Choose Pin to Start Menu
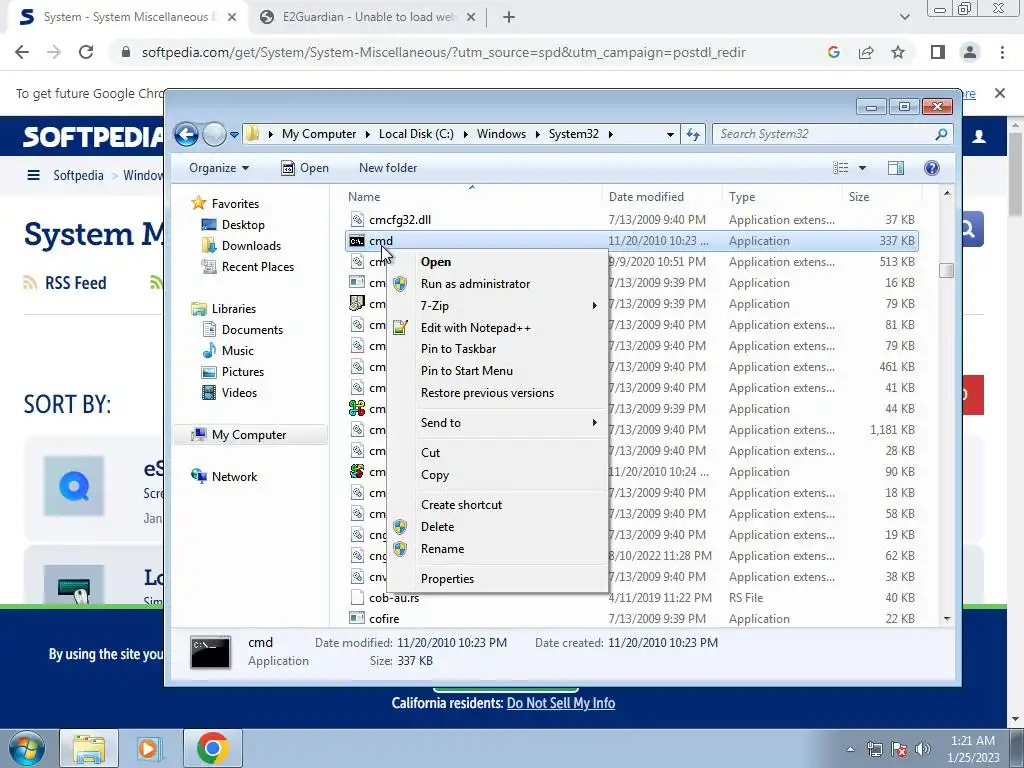Viewport: 1024px width, 768px height. (467, 371)
